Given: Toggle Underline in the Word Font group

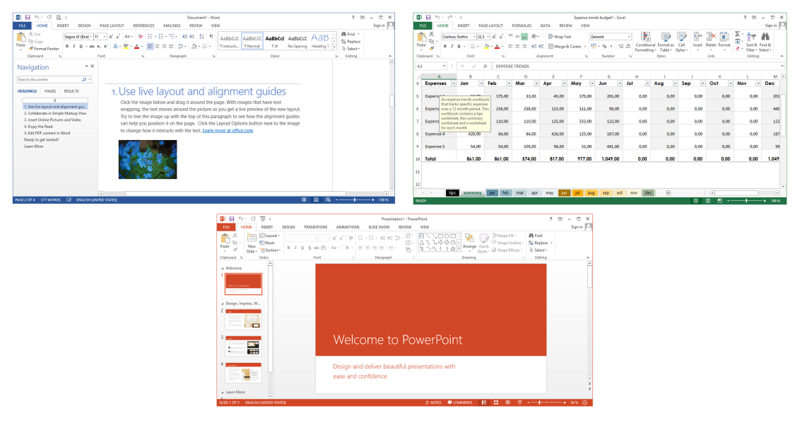Looking at the screenshot, I should 81,46.
